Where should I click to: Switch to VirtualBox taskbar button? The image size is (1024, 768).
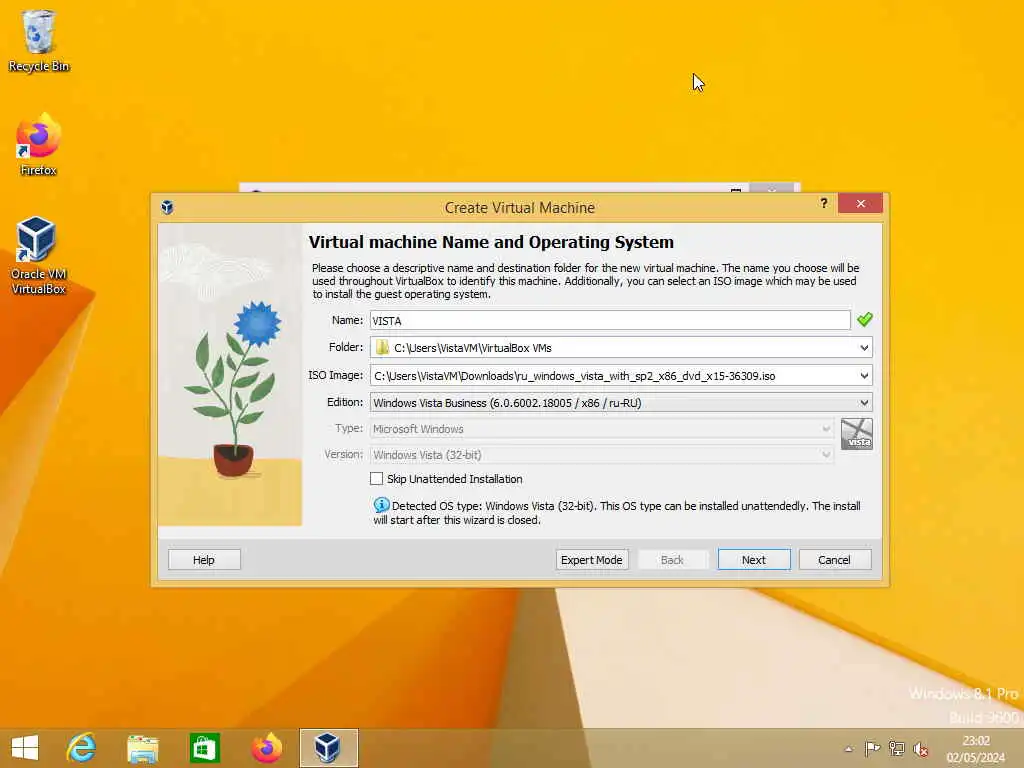point(328,748)
